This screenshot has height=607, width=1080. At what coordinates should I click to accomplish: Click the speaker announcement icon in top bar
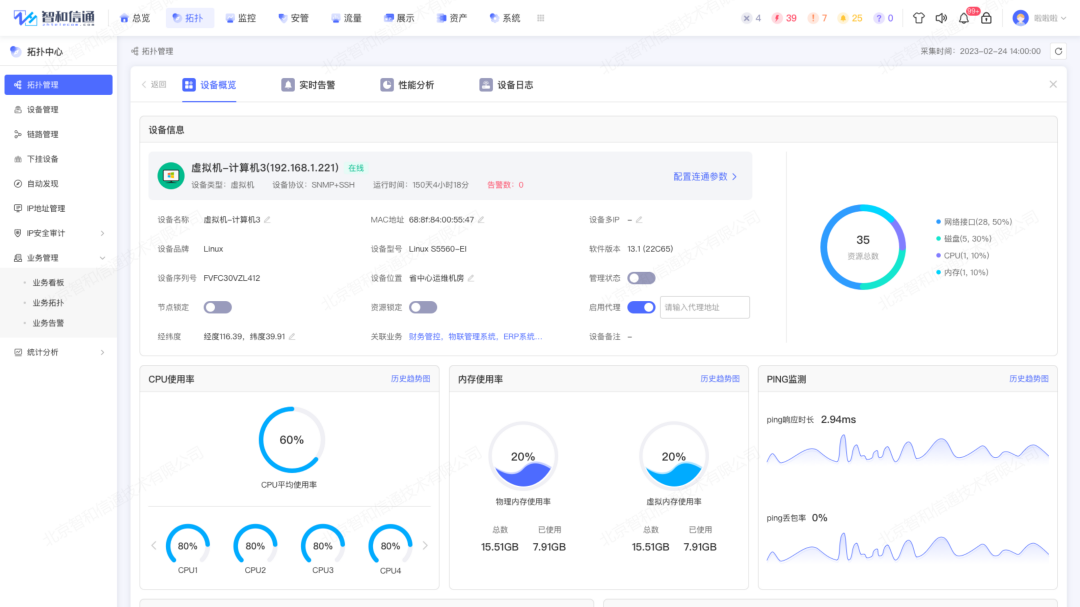pos(940,17)
